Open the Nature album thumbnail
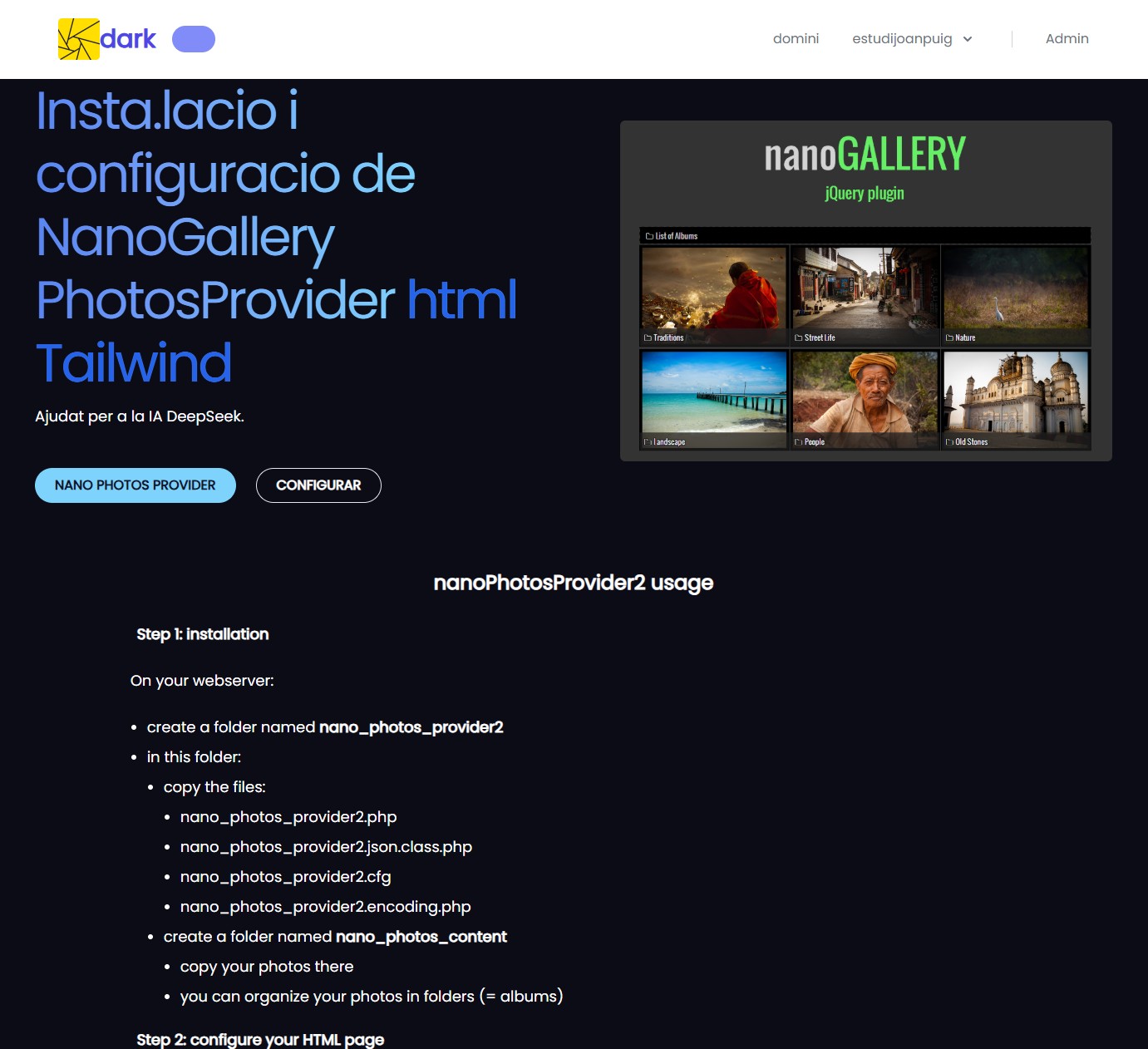The height and width of the screenshot is (1049, 1148). (x=1017, y=295)
